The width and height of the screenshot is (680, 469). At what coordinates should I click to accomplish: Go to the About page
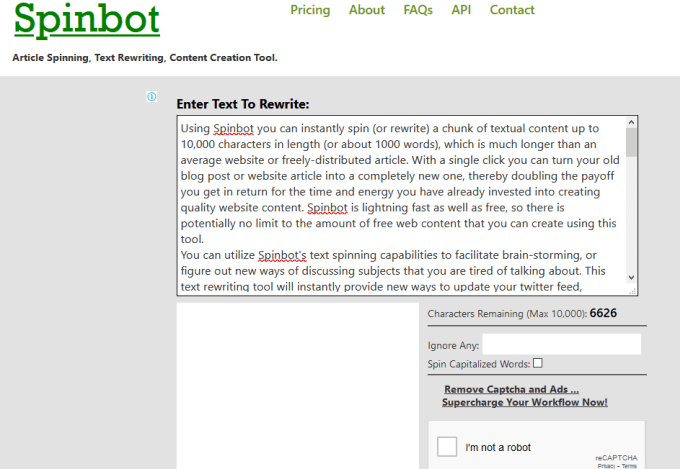point(367,10)
